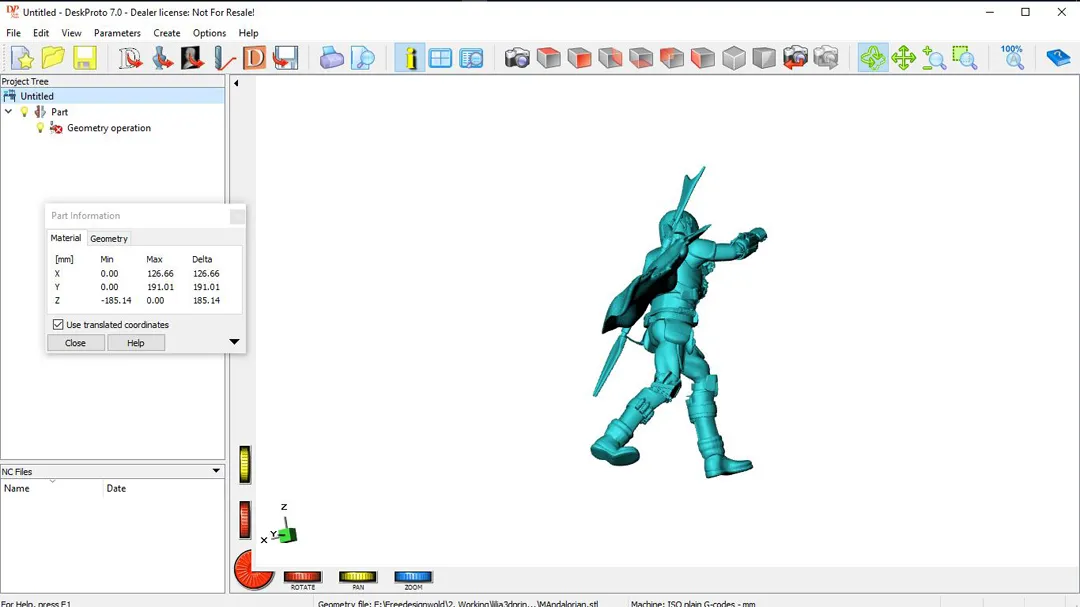Screen dimensions: 1080x607
Task: Click the orange D wizard icon
Action: click(x=254, y=58)
